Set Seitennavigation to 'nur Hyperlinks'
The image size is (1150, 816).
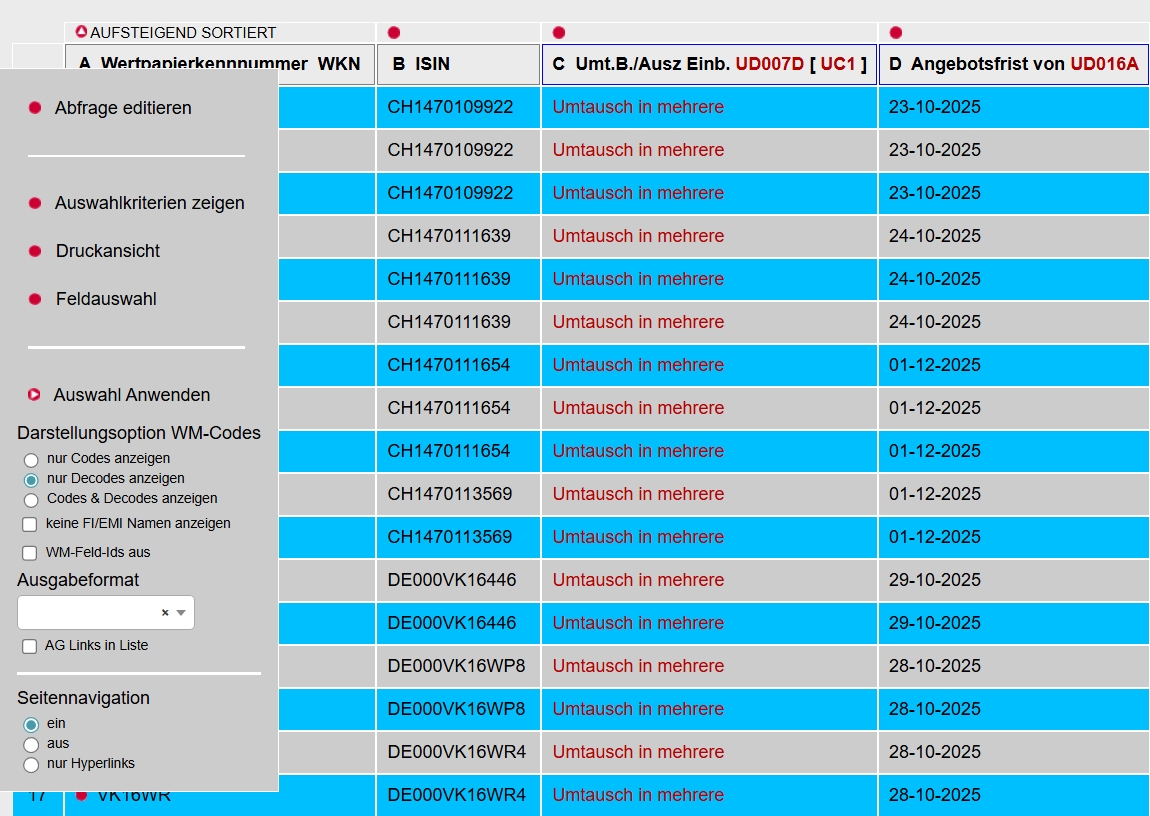[x=31, y=765]
